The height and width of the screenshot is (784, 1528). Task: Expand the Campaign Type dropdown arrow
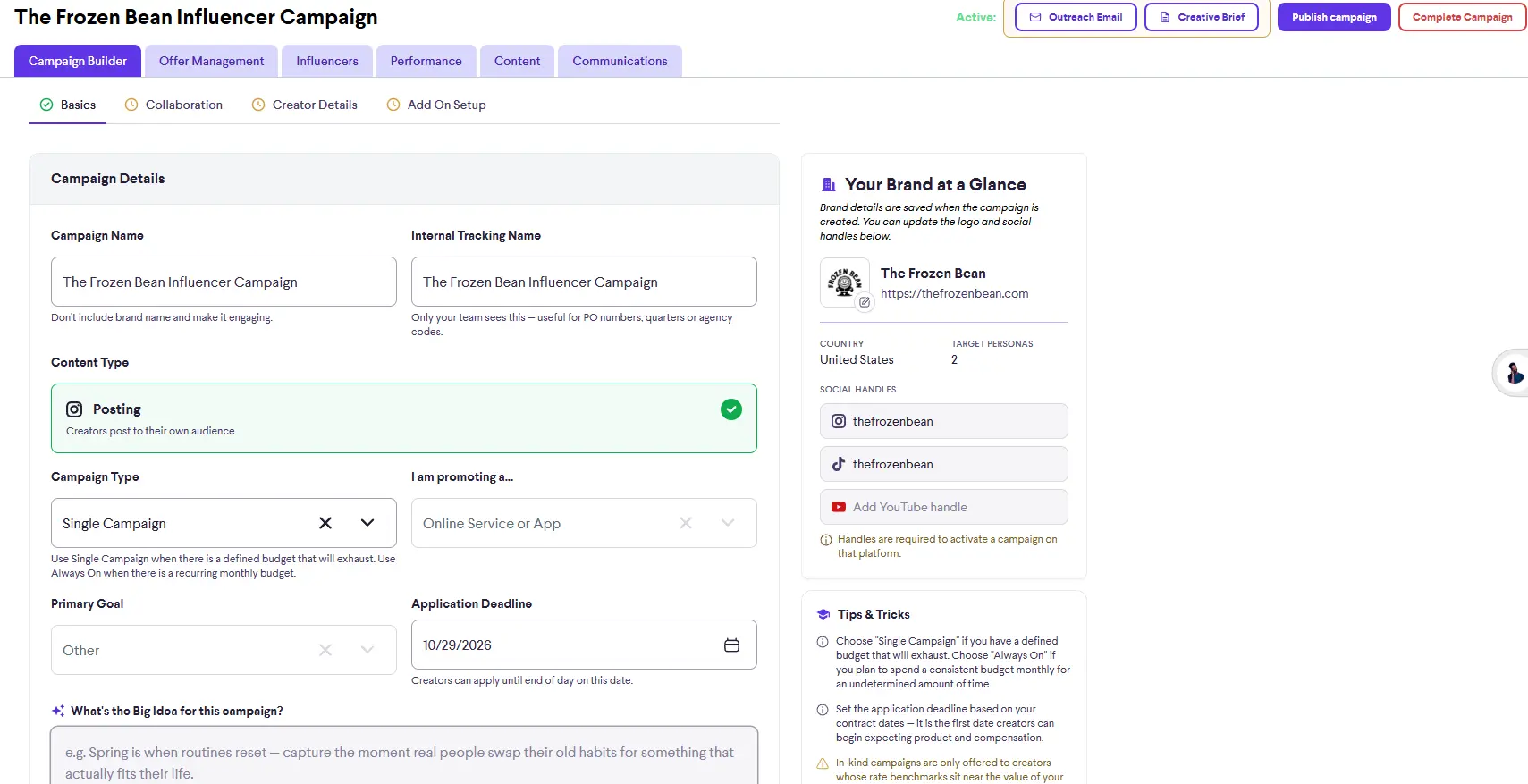pyautogui.click(x=367, y=523)
